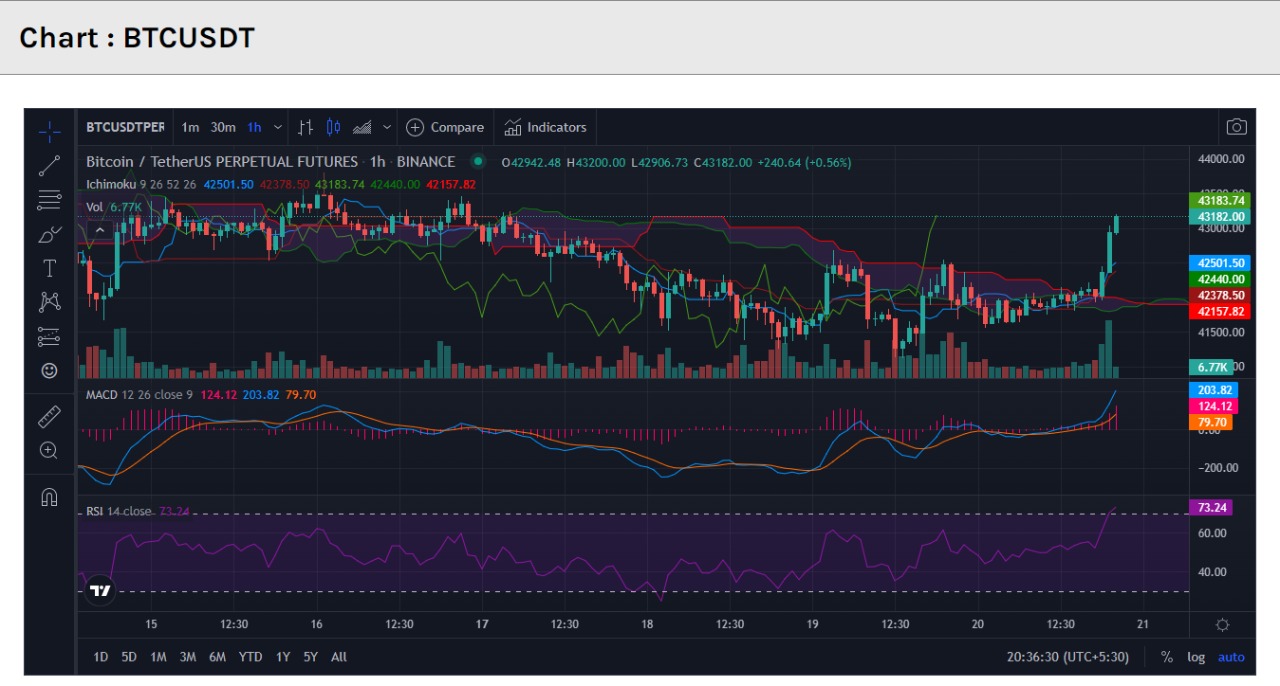Image resolution: width=1280 pixels, height=686 pixels.
Task: Set date range to 1Y
Action: click(x=283, y=657)
